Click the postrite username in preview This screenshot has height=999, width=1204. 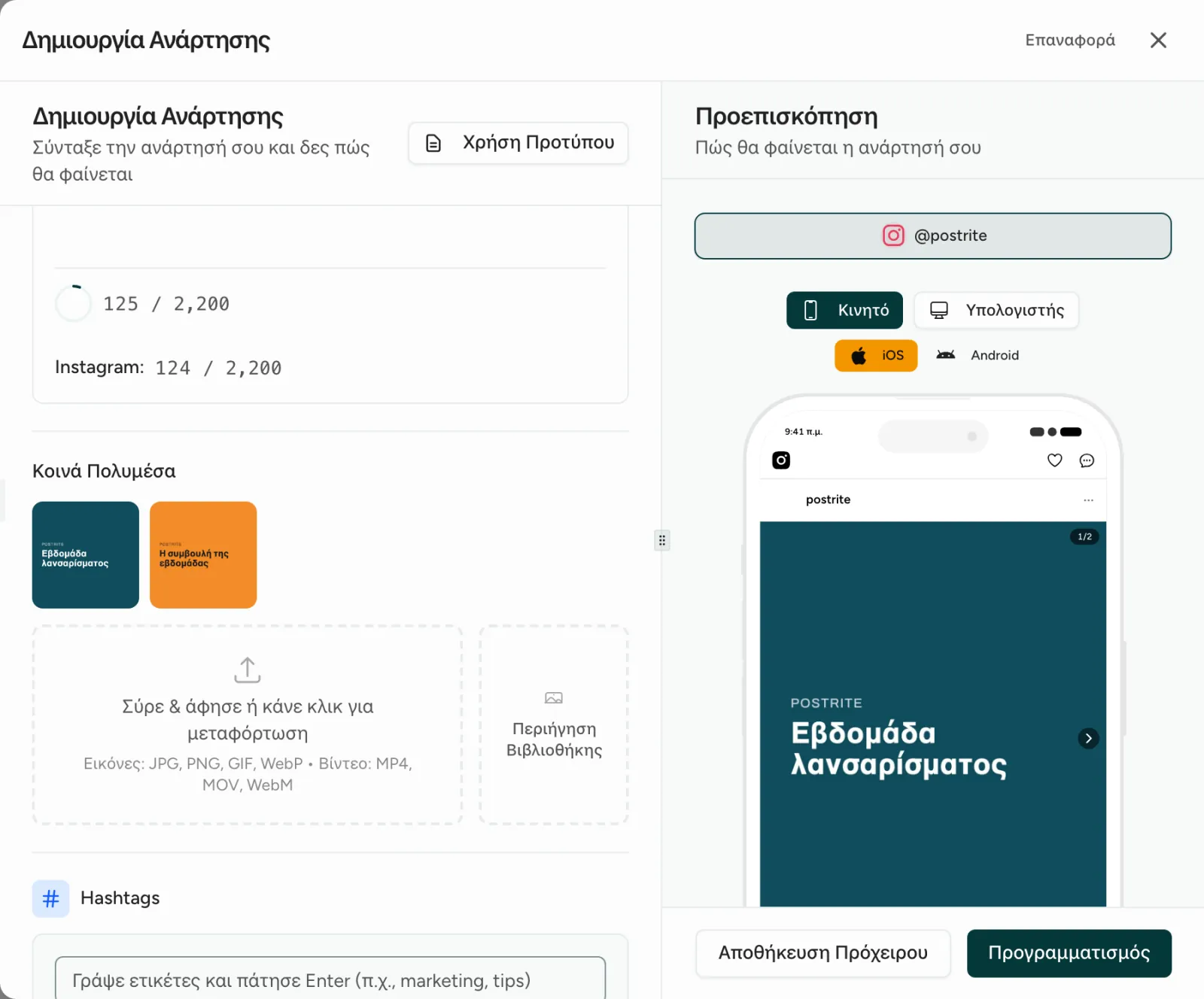[x=828, y=499]
